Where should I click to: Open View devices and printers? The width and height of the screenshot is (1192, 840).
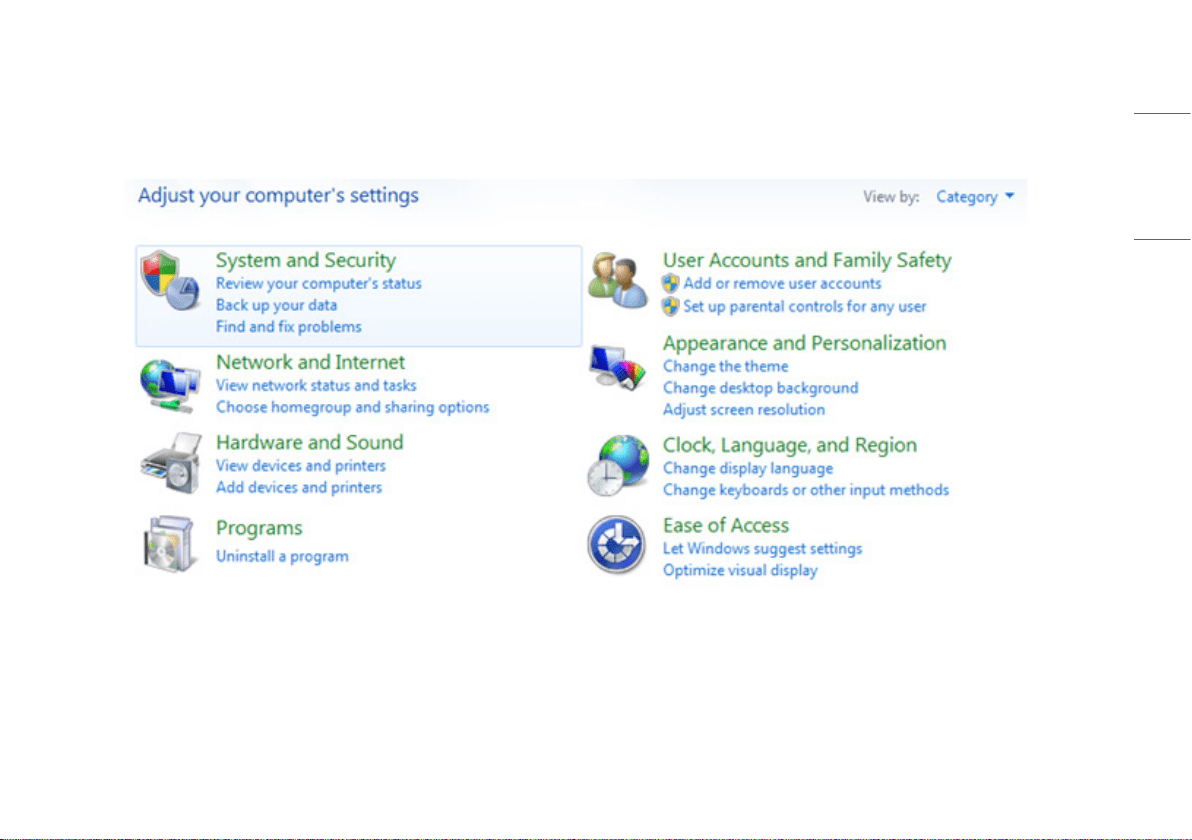click(301, 466)
